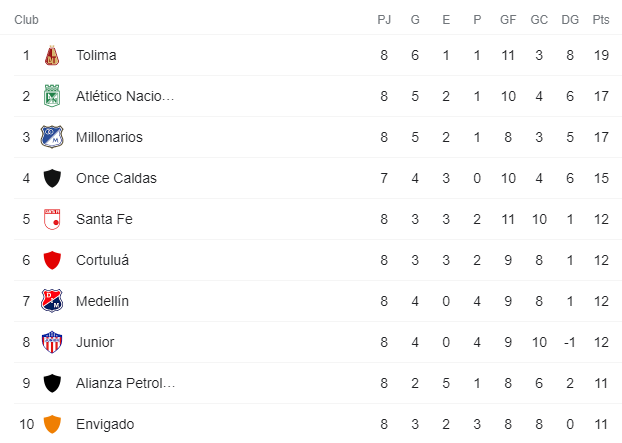Click the PJ column header

pyautogui.click(x=384, y=19)
